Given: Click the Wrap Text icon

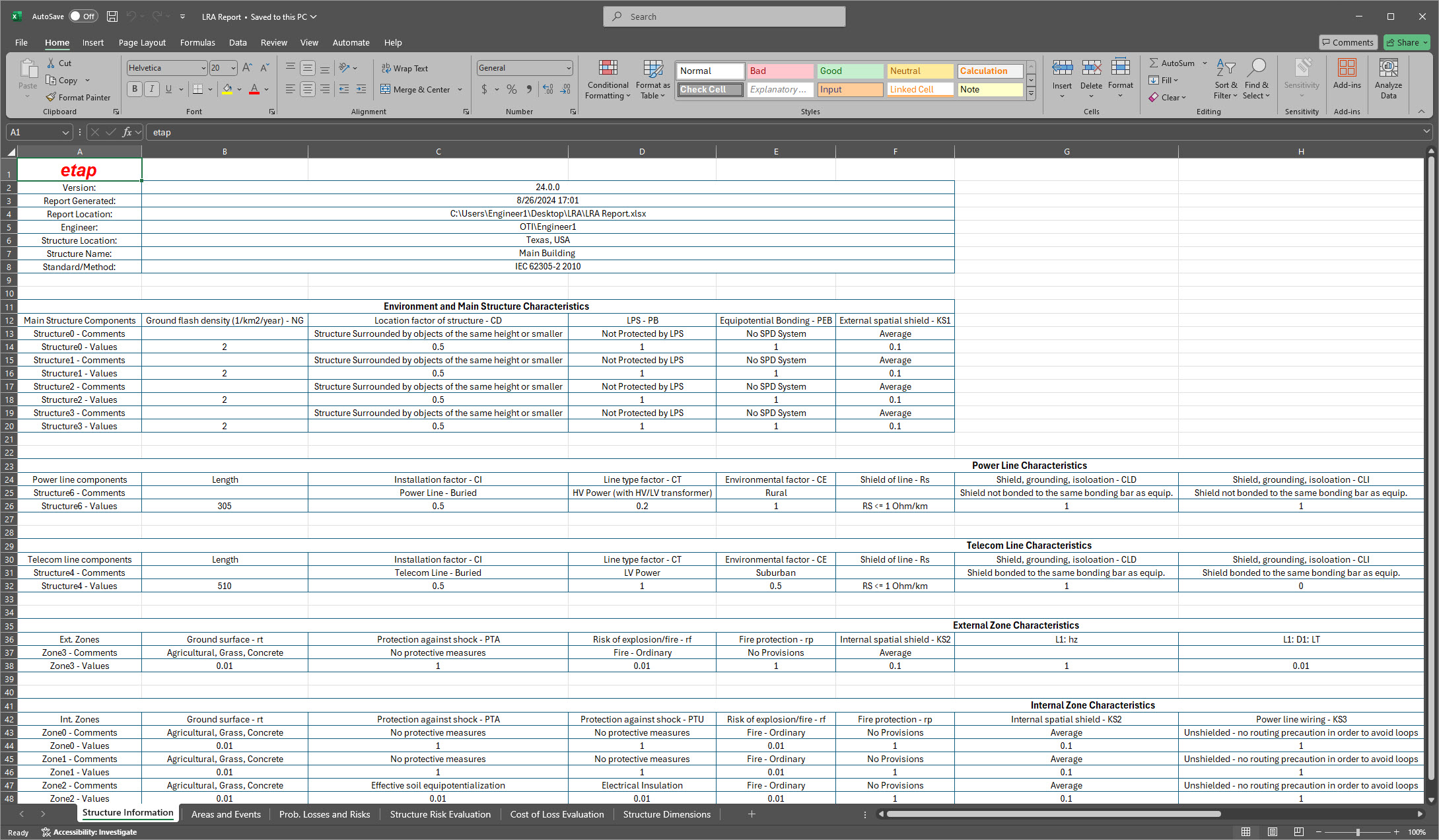Looking at the screenshot, I should click(386, 68).
